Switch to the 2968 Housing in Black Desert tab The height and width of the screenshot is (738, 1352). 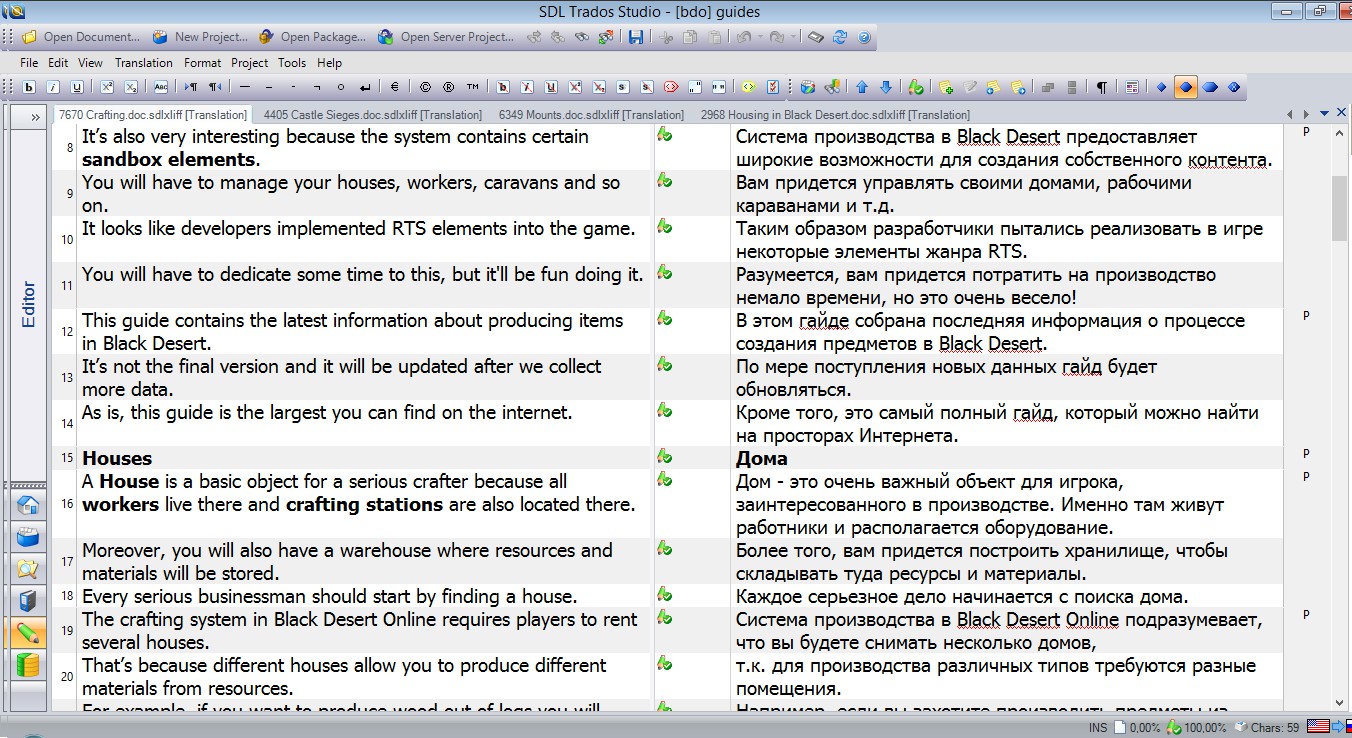pyautogui.click(x=835, y=115)
